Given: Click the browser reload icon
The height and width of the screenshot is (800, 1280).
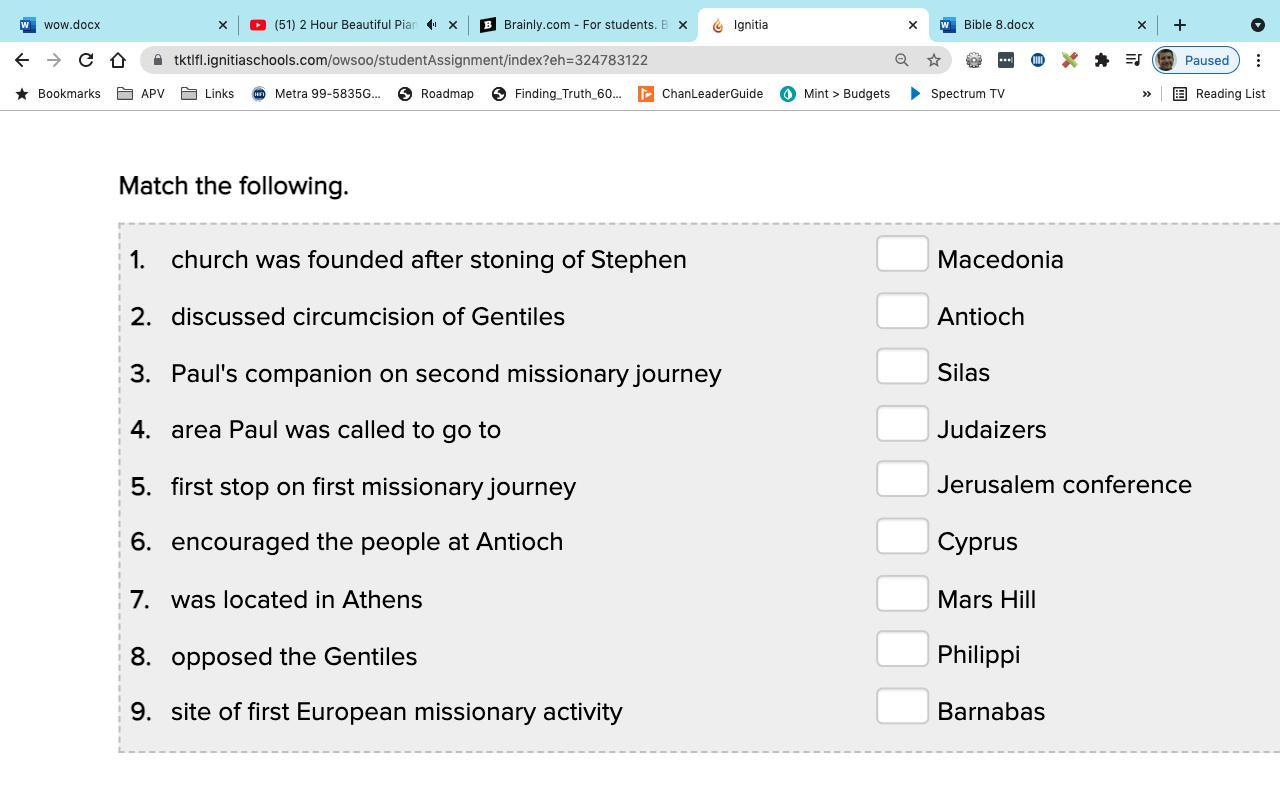Looking at the screenshot, I should coord(86,60).
